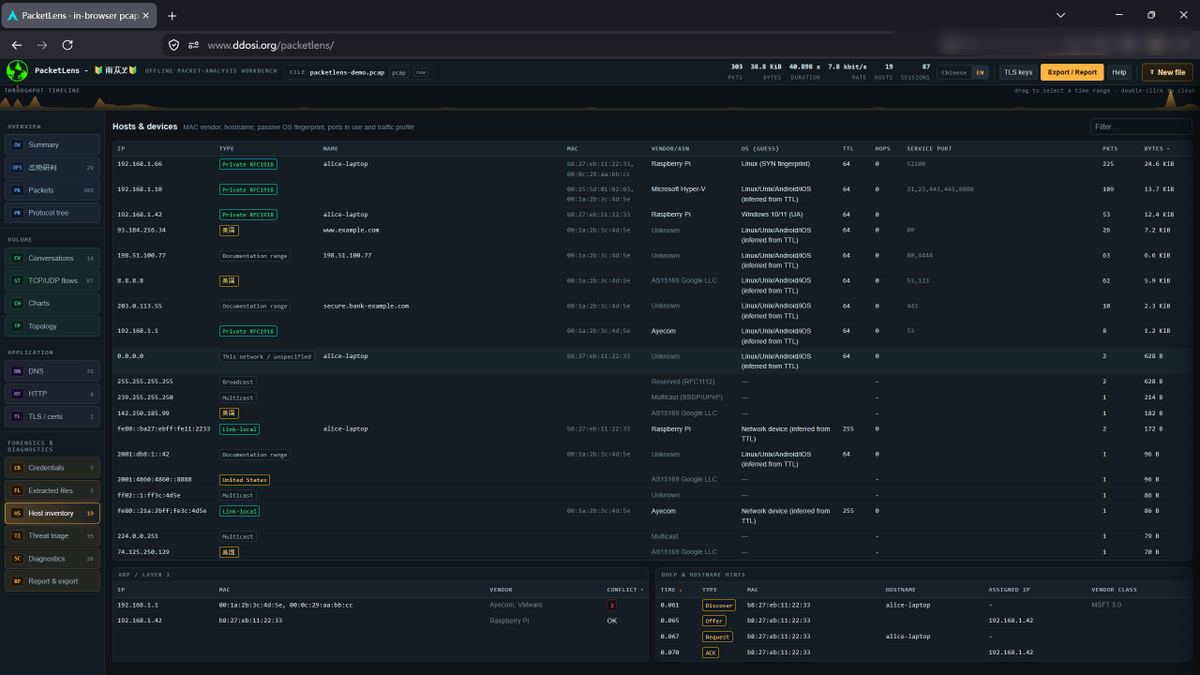
Task: Open the Conversations section
Action: tap(52, 258)
